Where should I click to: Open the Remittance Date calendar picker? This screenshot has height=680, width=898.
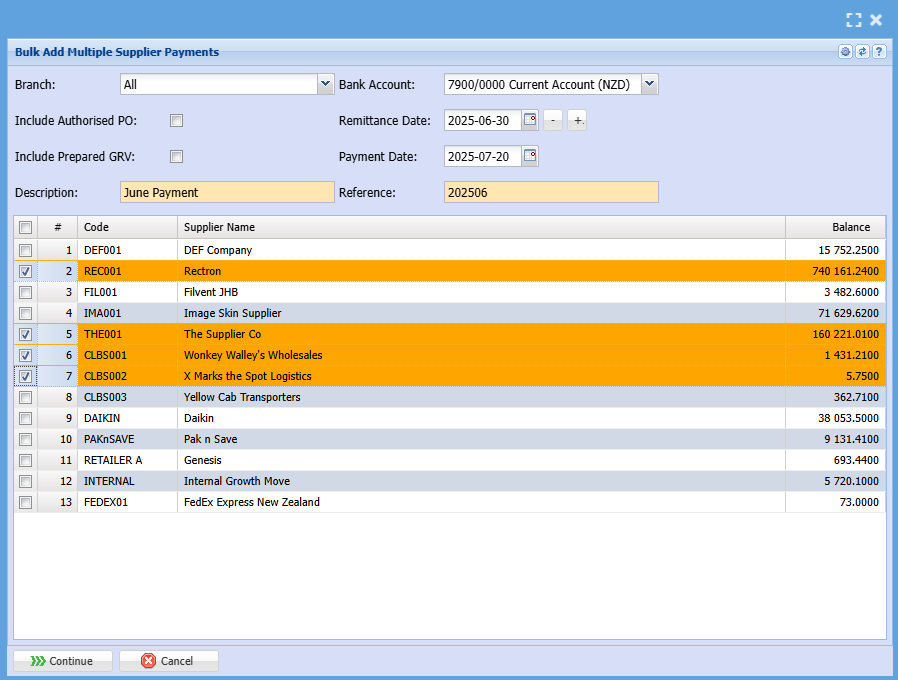pyautogui.click(x=530, y=121)
